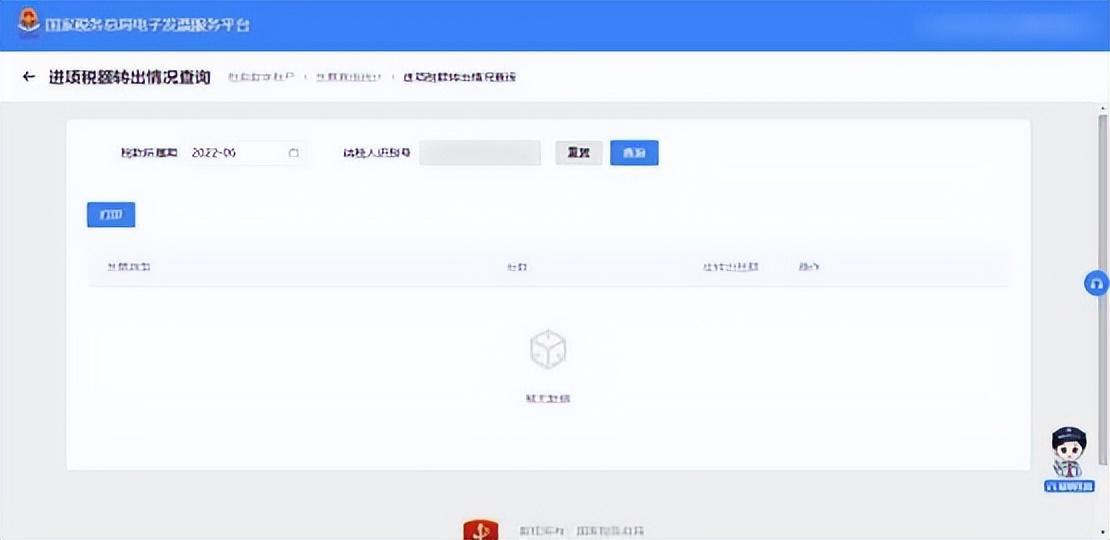Click the gray 重置 reset button
1110x540 pixels.
pos(578,153)
